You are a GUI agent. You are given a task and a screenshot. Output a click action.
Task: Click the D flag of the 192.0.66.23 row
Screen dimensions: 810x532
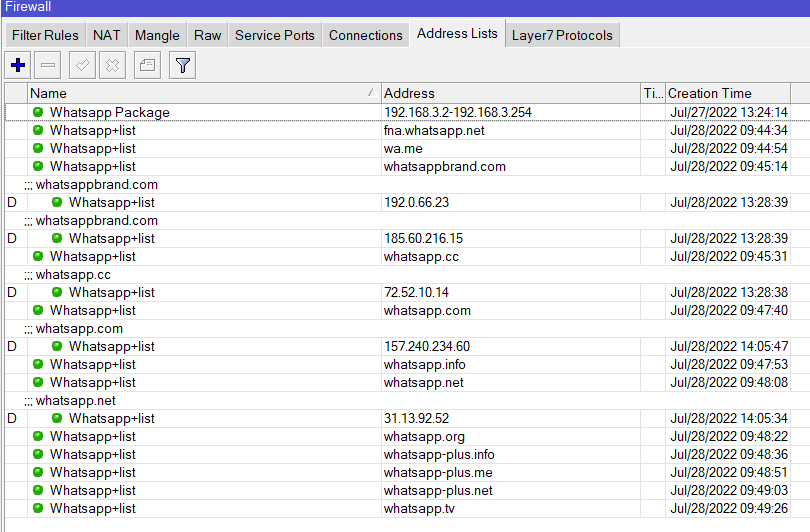coord(12,202)
